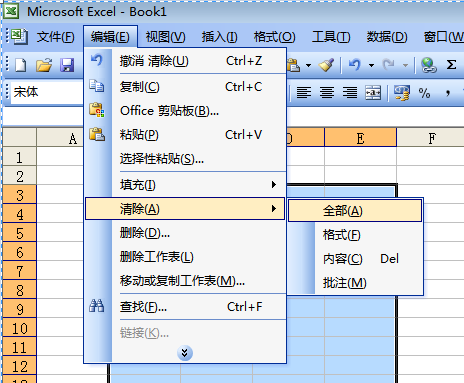464x383 pixels.
Task: Click the Insert Hyperlink globe icon
Action: 429,65
